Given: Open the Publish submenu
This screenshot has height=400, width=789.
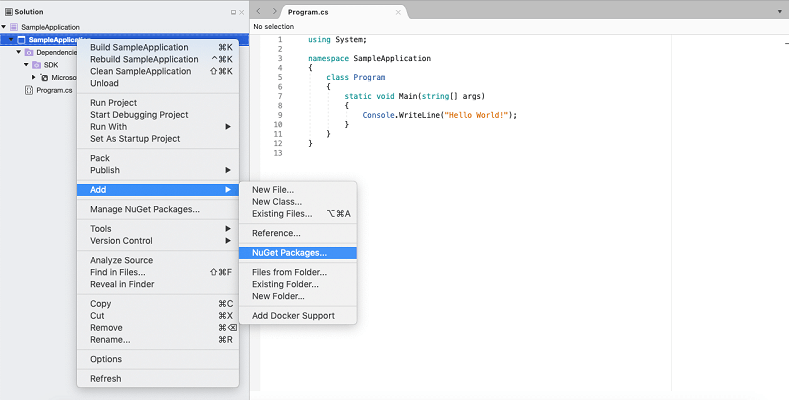Looking at the screenshot, I should [x=157, y=170].
